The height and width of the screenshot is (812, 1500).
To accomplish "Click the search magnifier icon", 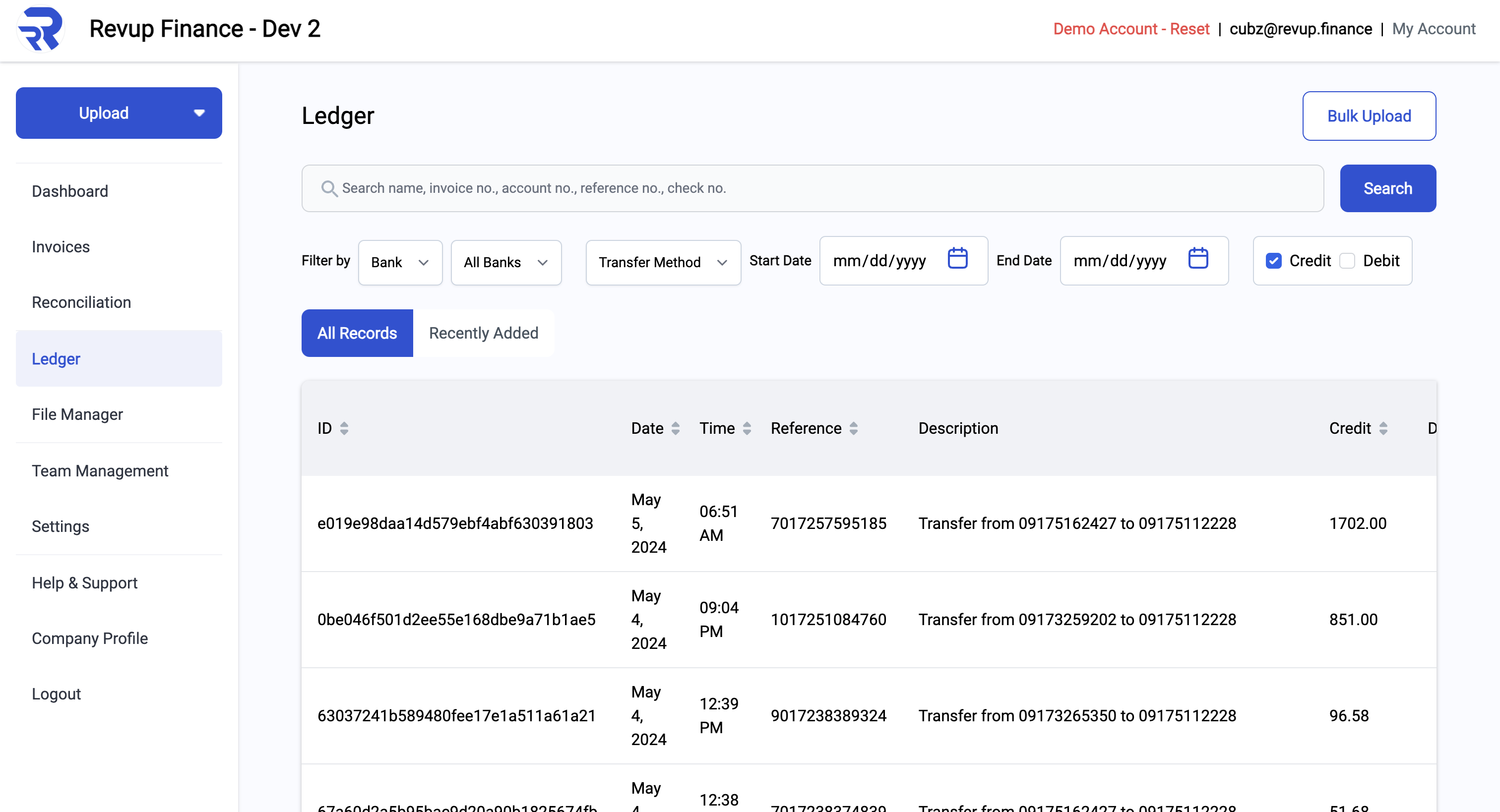I will 329,188.
